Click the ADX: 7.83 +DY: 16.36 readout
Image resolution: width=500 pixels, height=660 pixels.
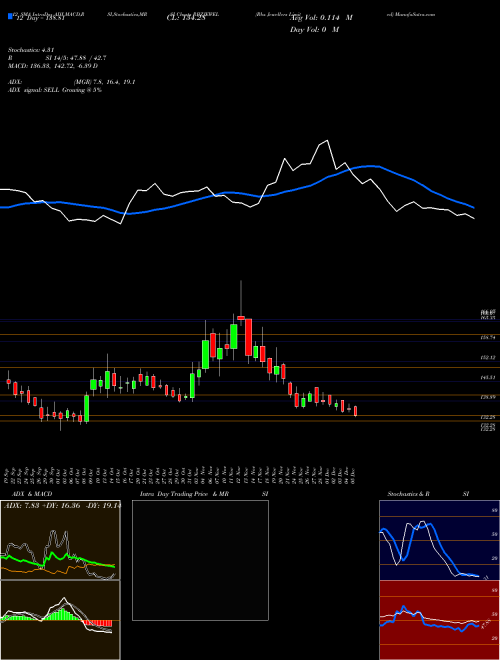tap(62, 505)
